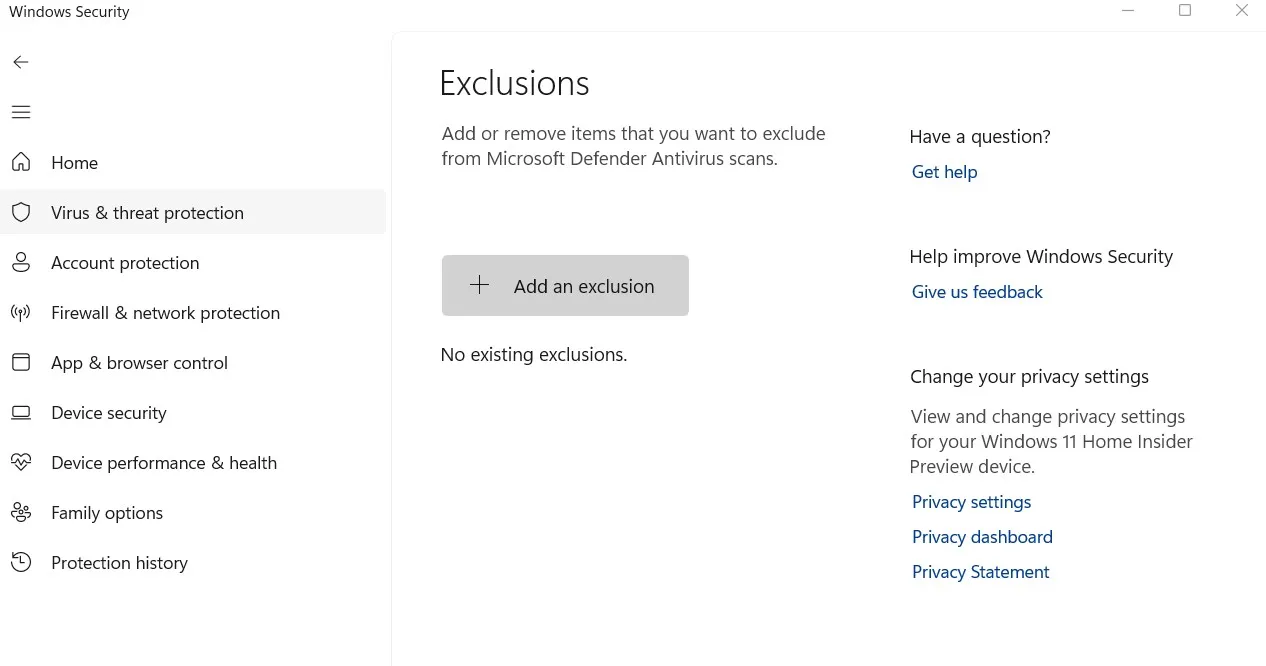Select the Account protection person icon
This screenshot has width=1266, height=666.
pyautogui.click(x=21, y=262)
